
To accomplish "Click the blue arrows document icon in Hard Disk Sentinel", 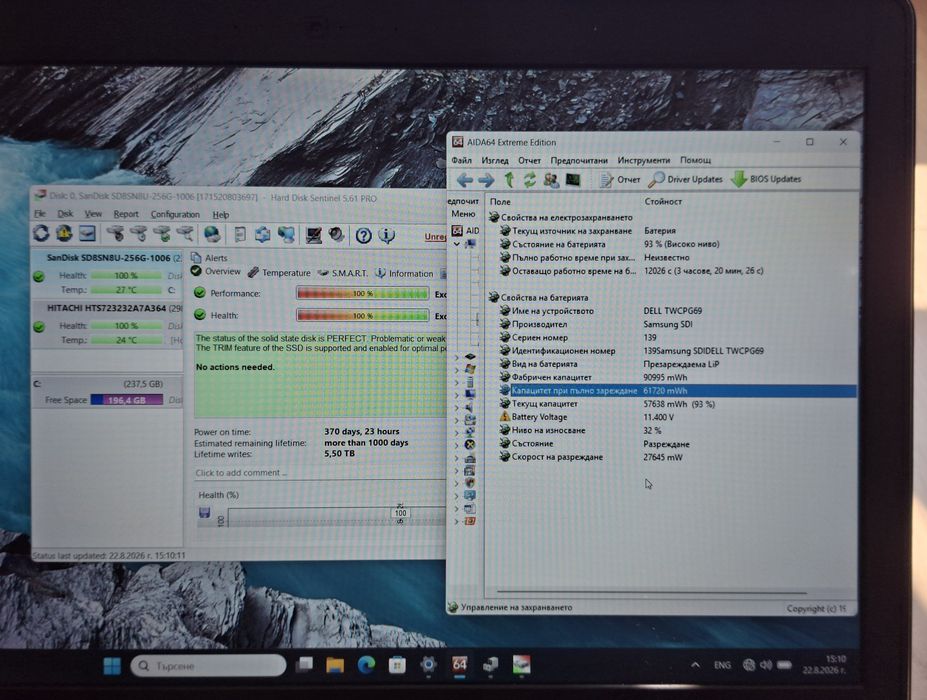I will tap(262, 235).
